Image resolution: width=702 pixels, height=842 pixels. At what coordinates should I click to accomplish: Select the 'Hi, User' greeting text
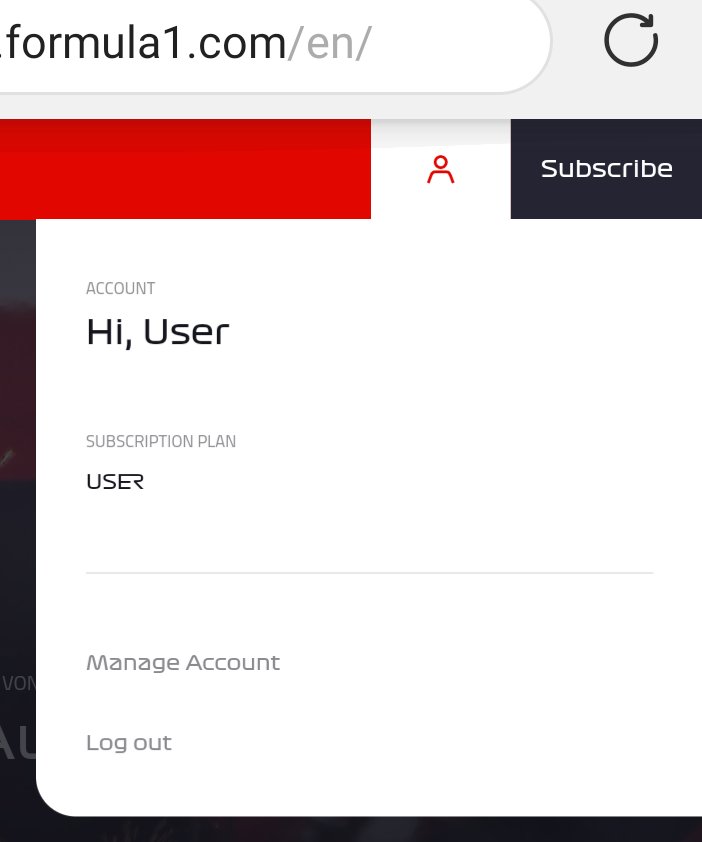point(158,332)
